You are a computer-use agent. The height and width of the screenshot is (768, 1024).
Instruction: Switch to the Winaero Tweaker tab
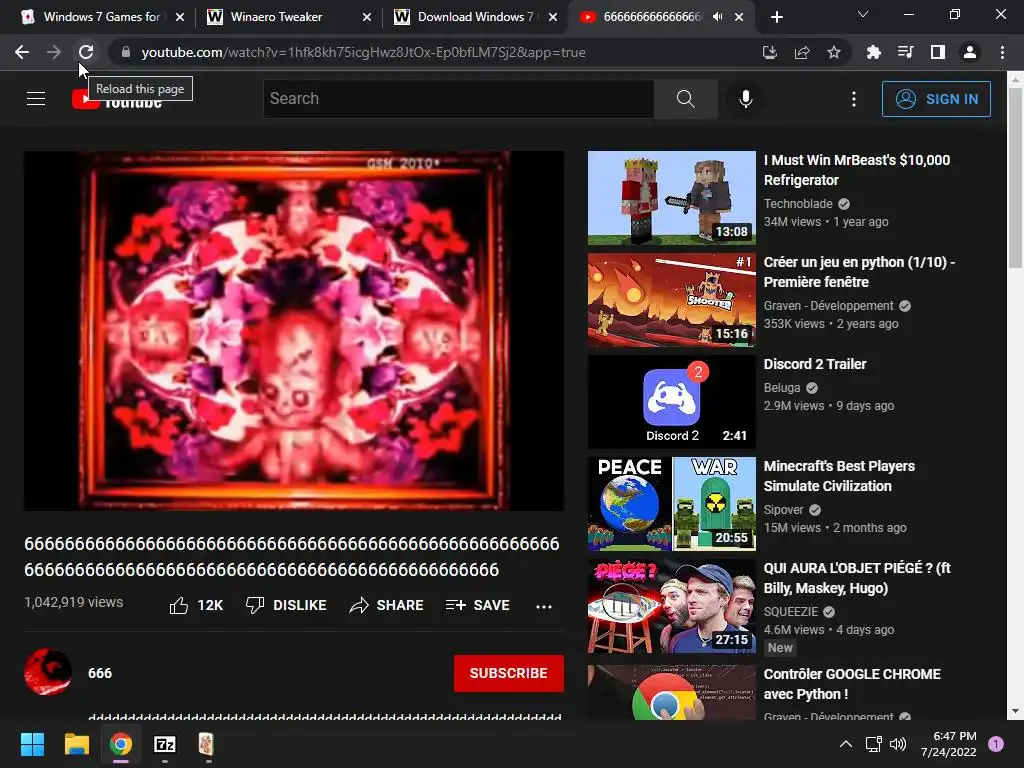(x=276, y=17)
